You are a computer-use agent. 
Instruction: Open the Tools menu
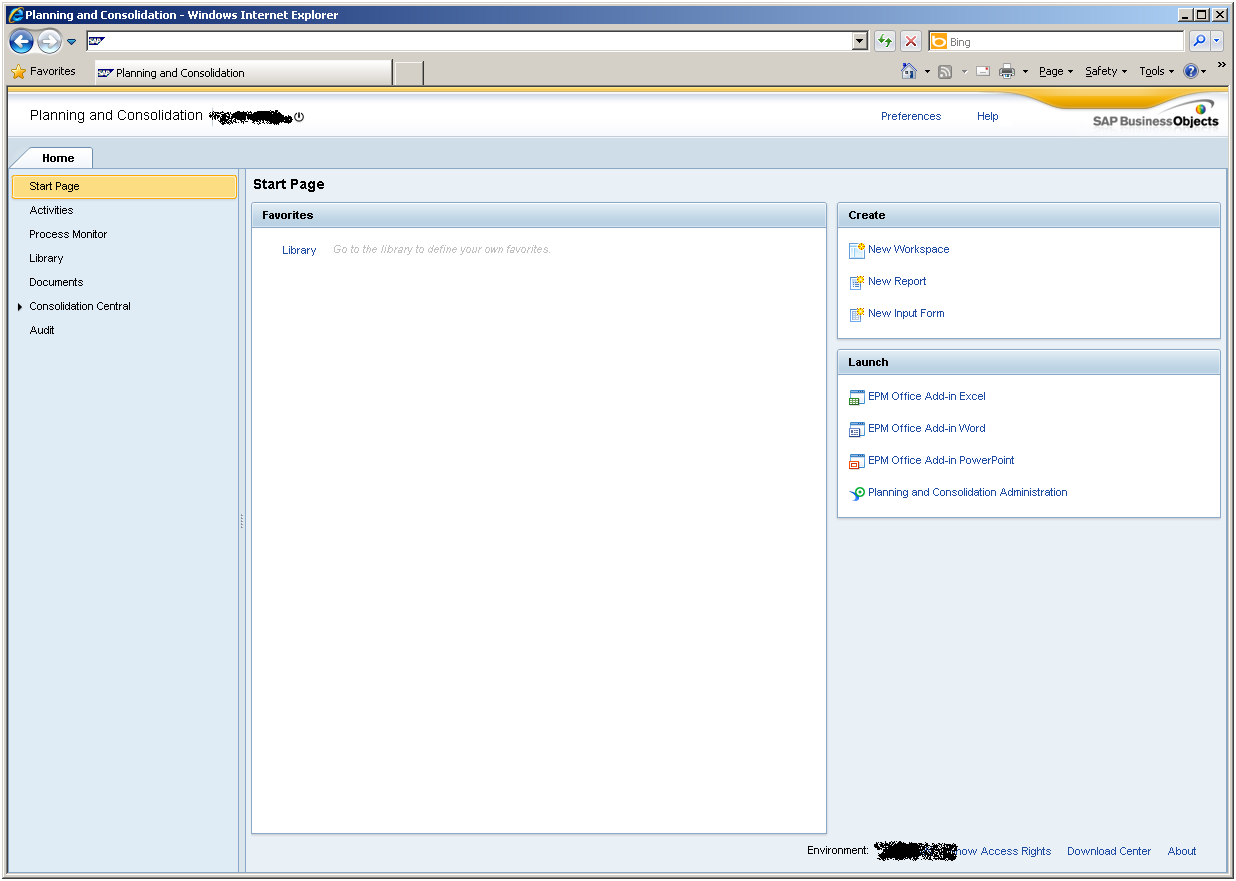pos(1157,72)
